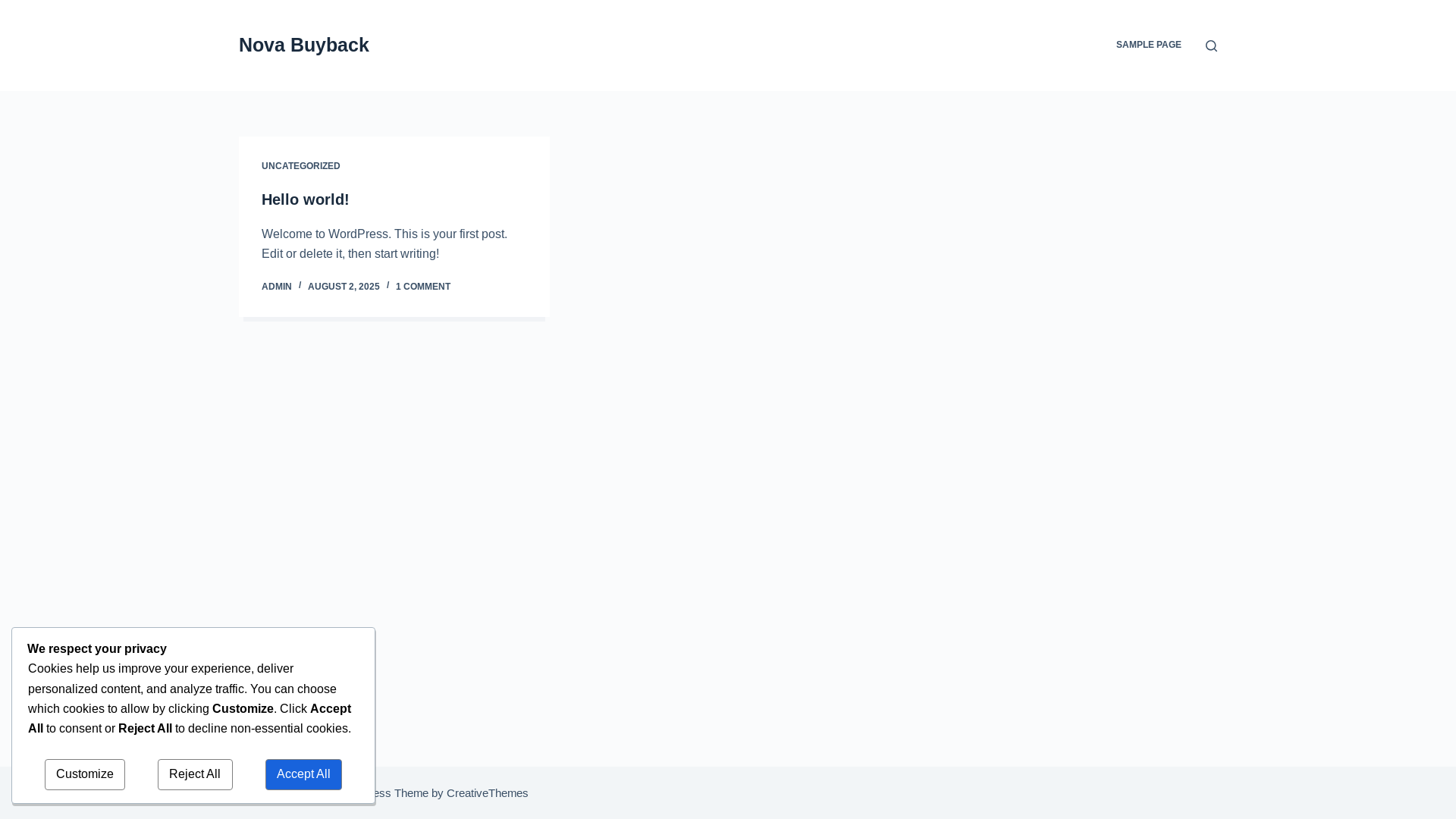
Task: Click the Accept All cookies button
Action: coord(303,774)
